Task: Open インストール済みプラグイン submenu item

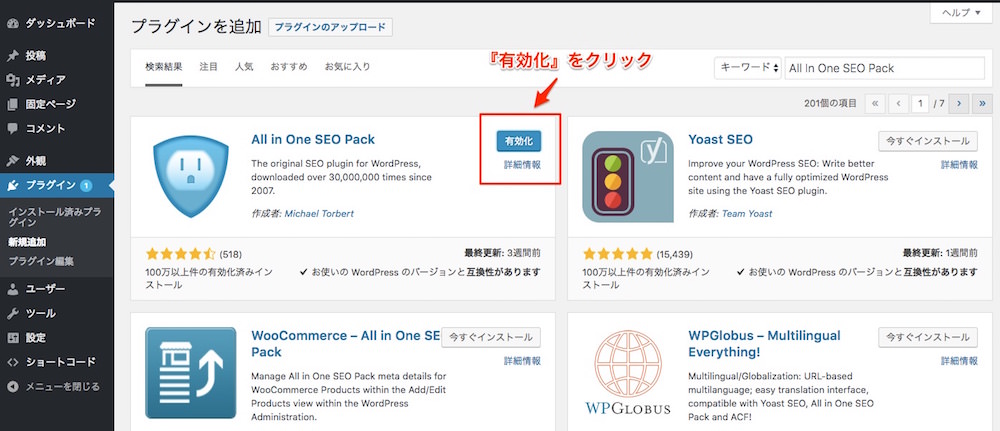Action: click(x=55, y=217)
